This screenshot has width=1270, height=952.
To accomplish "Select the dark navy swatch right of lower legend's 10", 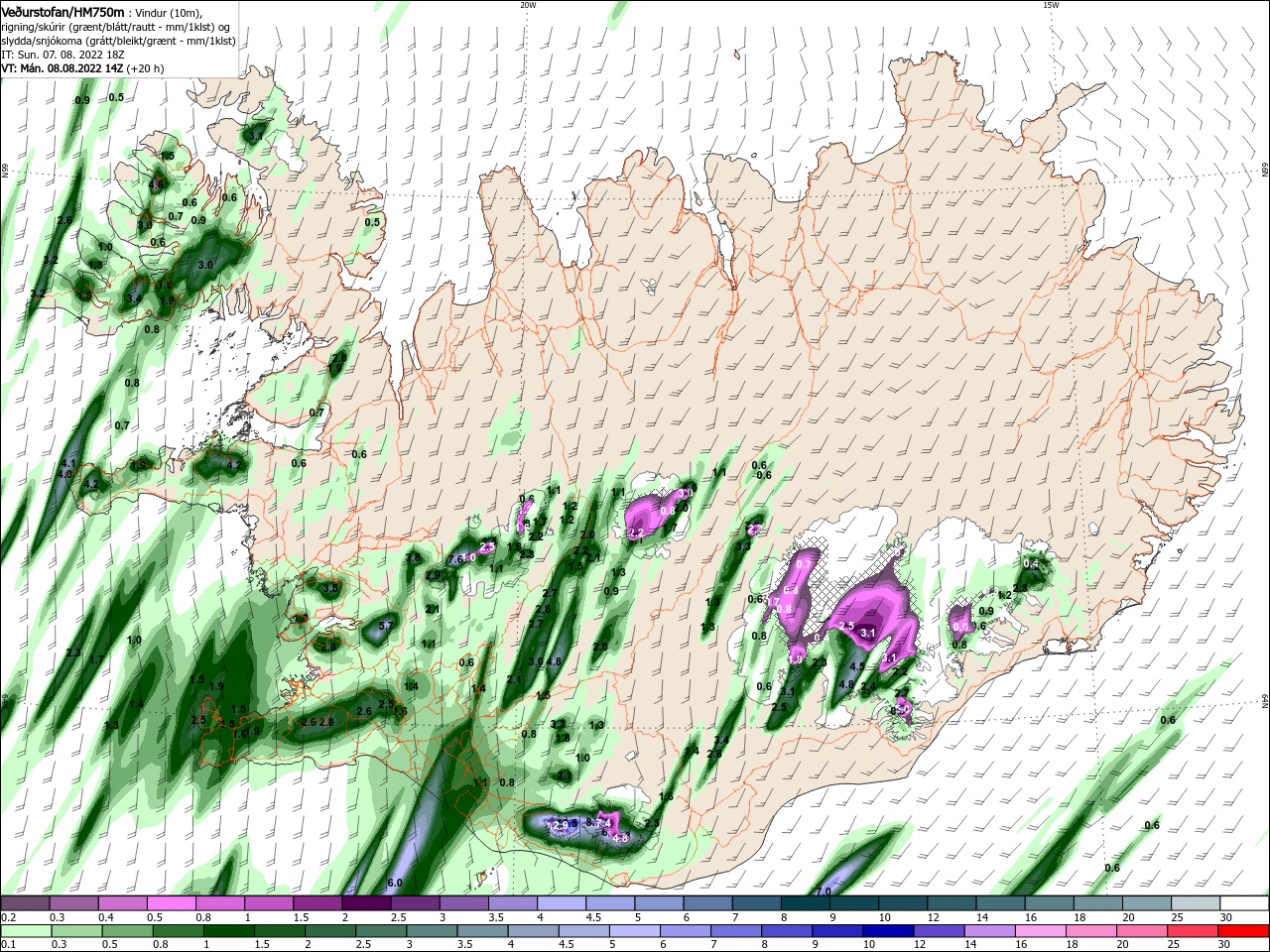I will (x=887, y=931).
